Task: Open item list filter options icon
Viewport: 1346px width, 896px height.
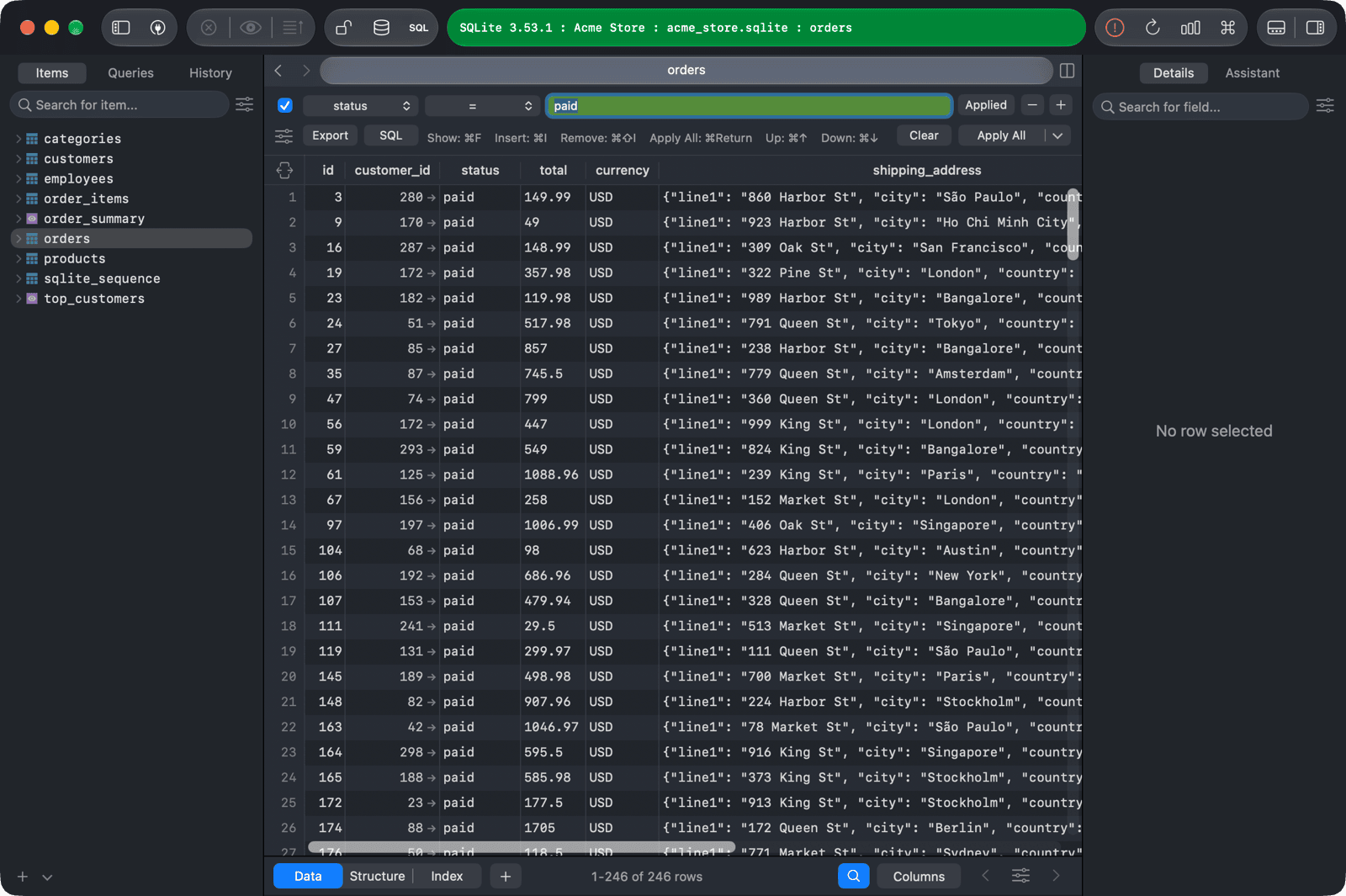Action: click(x=244, y=104)
